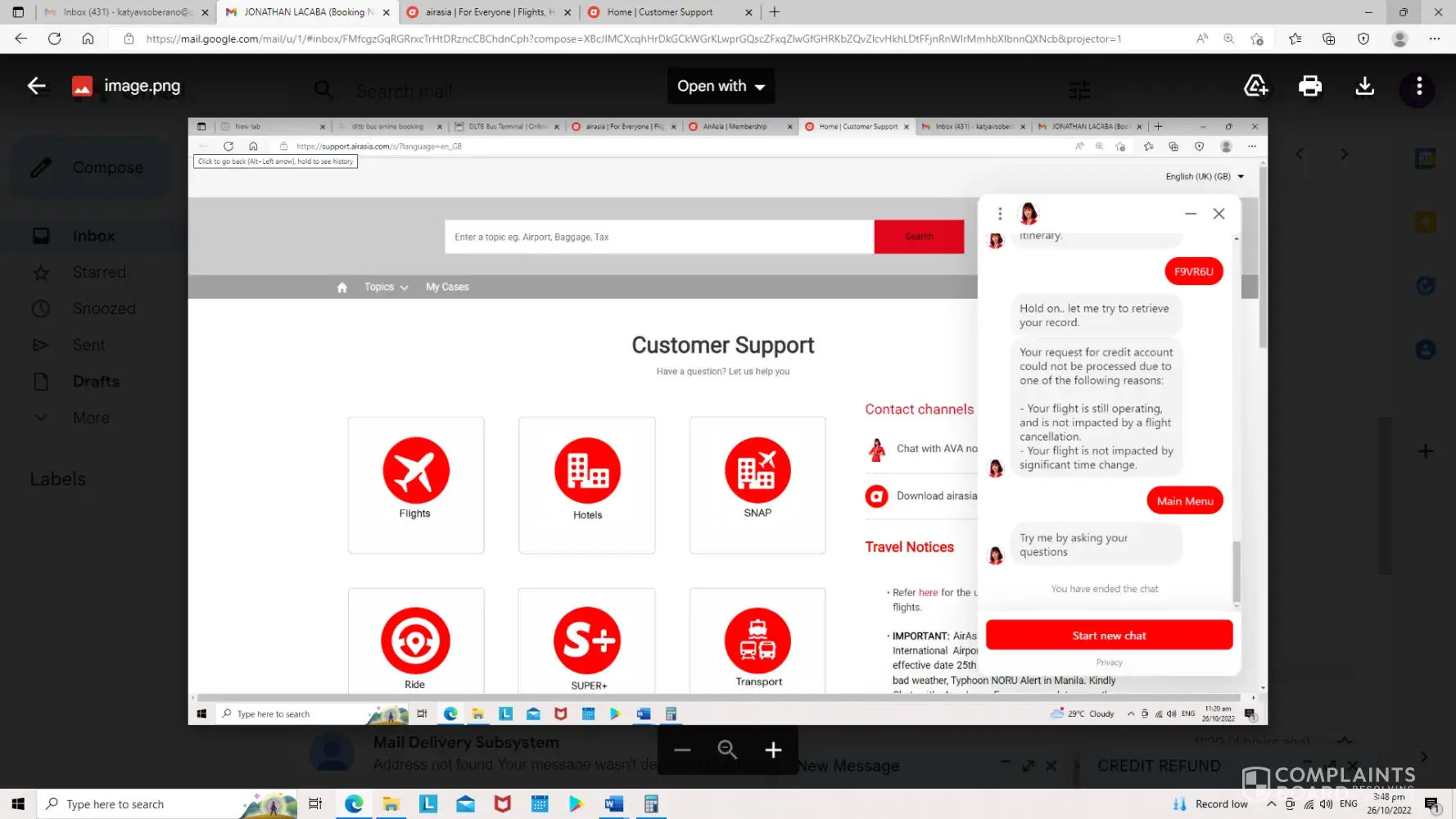The height and width of the screenshot is (819, 1456).
Task: Zoom in on the previewed image
Action: [x=773, y=749]
